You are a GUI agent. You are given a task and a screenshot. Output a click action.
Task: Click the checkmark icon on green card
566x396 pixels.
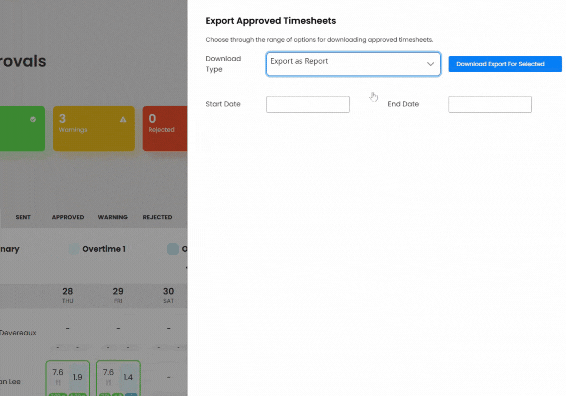[33, 119]
